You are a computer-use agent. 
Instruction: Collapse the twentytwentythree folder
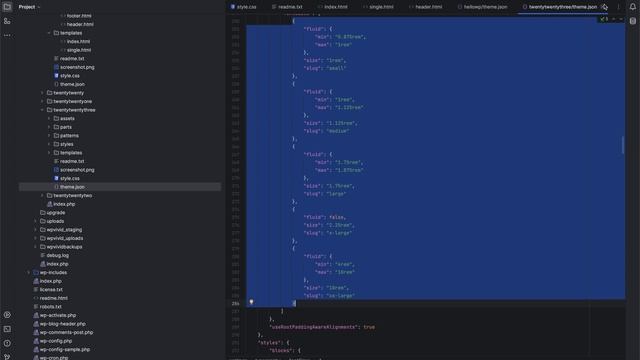click(42, 110)
